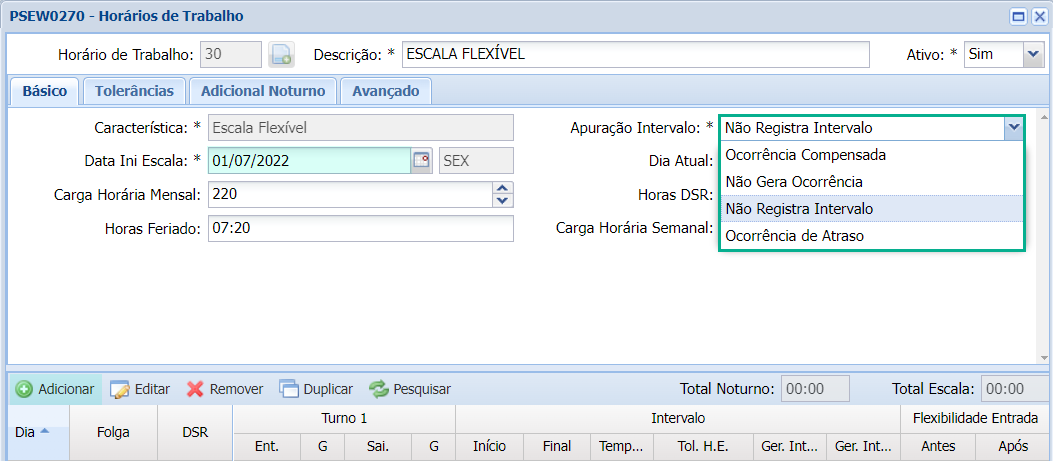The image size is (1053, 461).
Task: Maximize the Horários de Trabalho window
Action: (x=1019, y=16)
